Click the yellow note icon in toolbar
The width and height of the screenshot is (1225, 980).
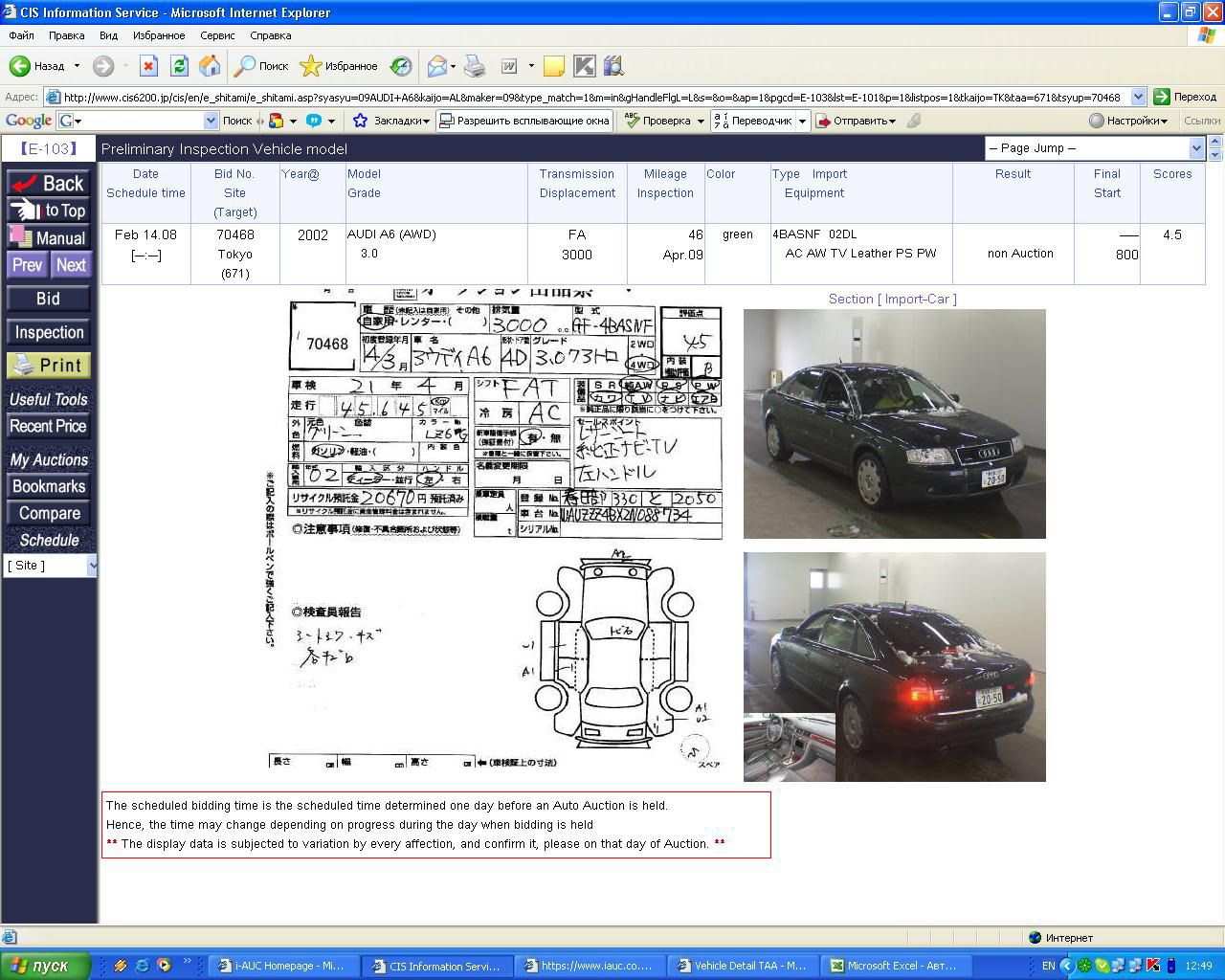[554, 66]
